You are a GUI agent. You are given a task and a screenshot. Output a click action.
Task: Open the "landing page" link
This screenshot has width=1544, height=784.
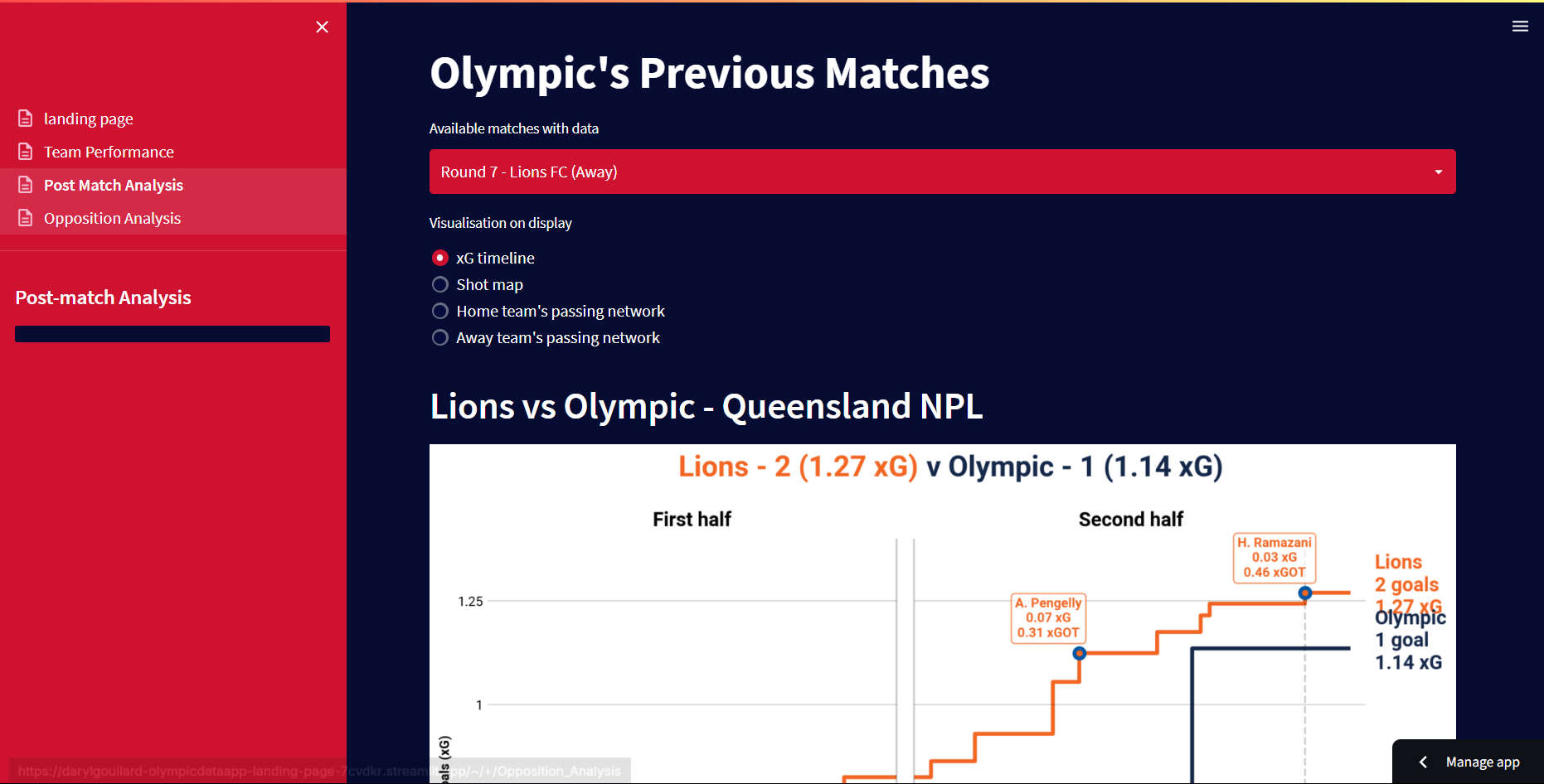click(x=88, y=118)
